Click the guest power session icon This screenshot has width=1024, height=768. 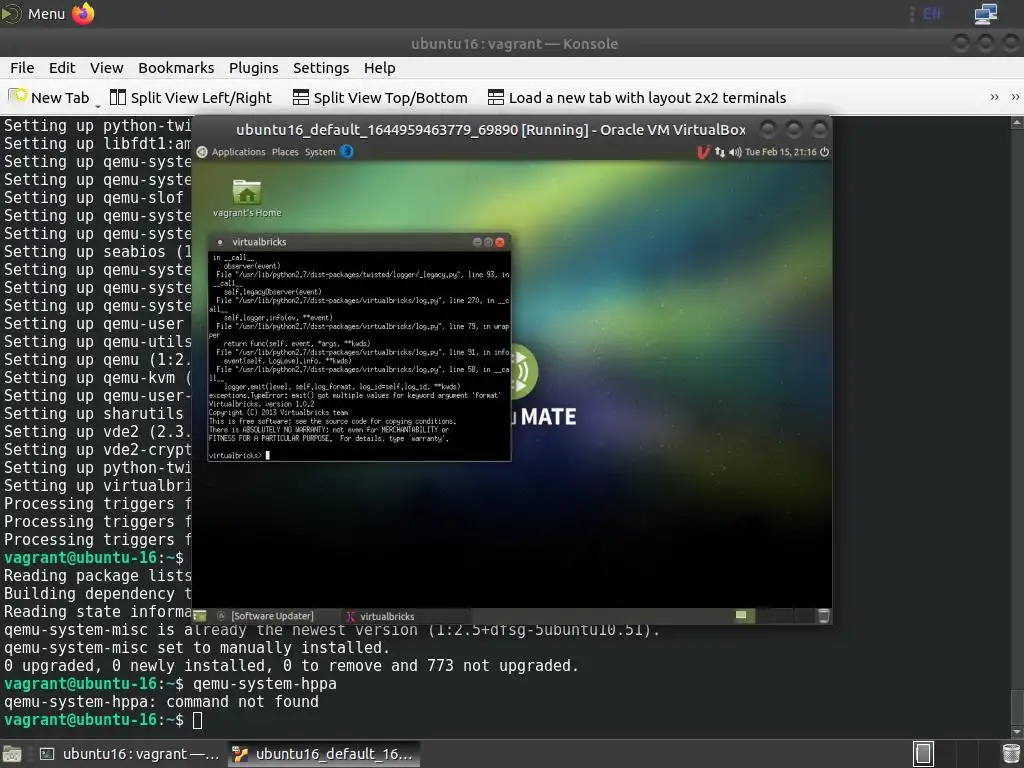[825, 152]
